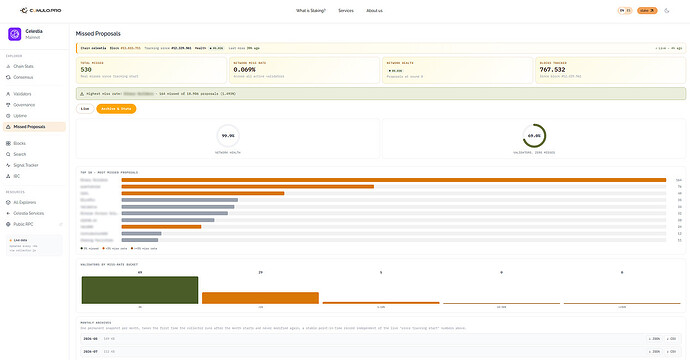
Task: Click the Blocks grid icon
Action: pos(8,143)
